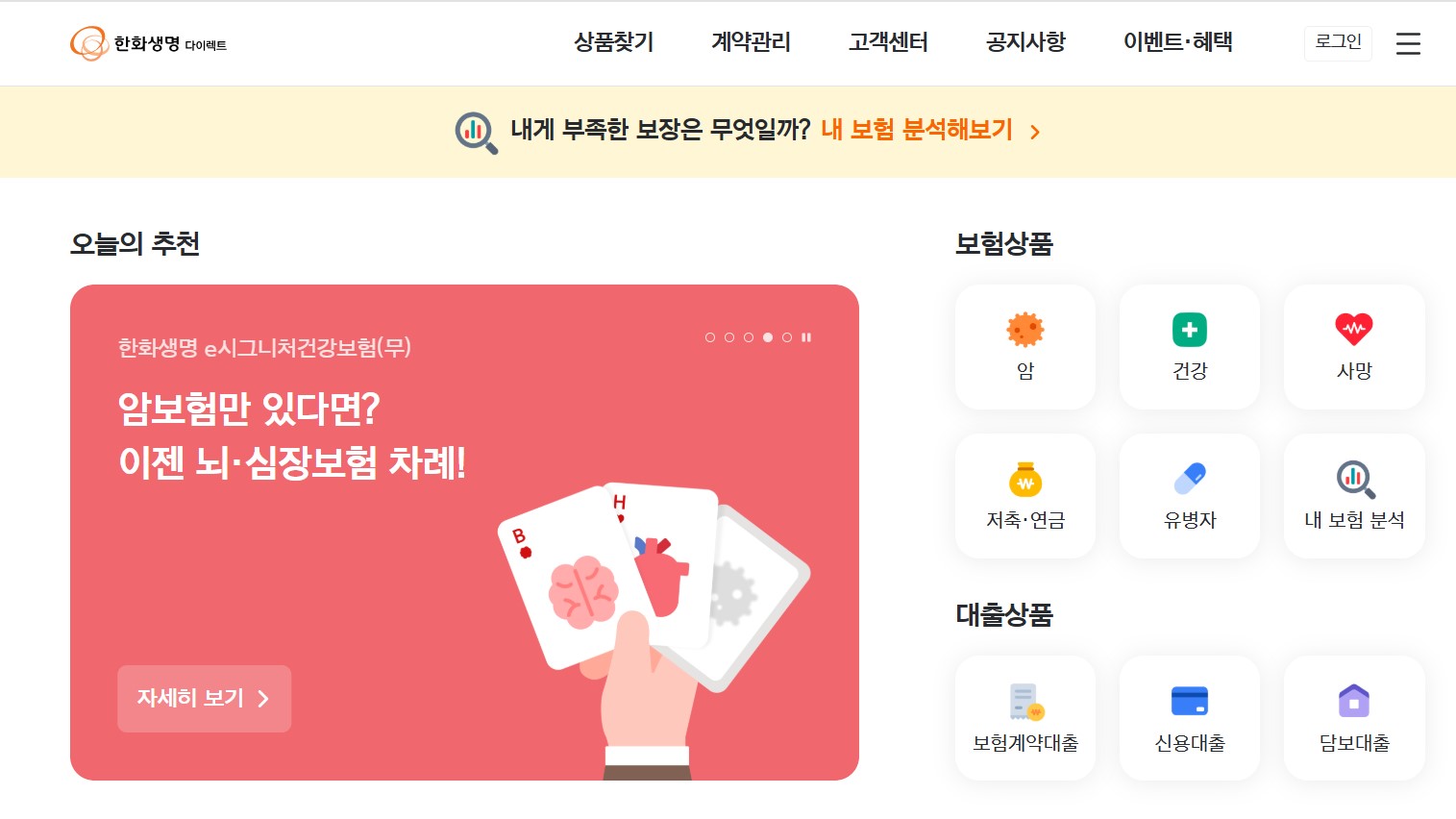The image size is (1456, 819).
Task: Jump to the fifth carousel slide dot
Action: coord(787,337)
